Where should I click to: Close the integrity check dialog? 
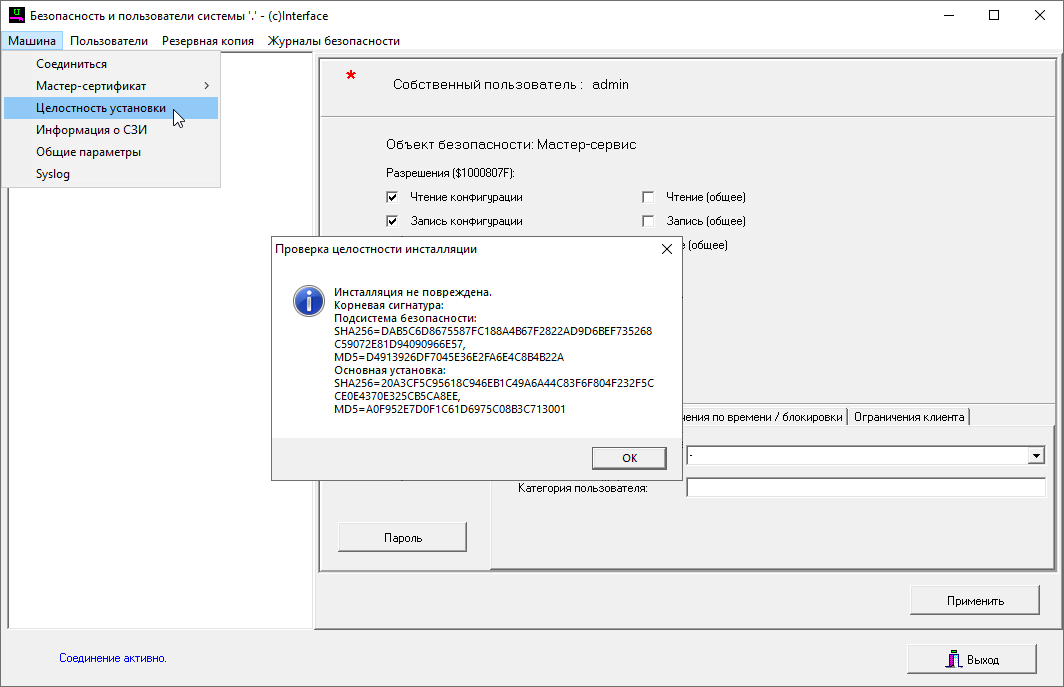click(x=667, y=249)
